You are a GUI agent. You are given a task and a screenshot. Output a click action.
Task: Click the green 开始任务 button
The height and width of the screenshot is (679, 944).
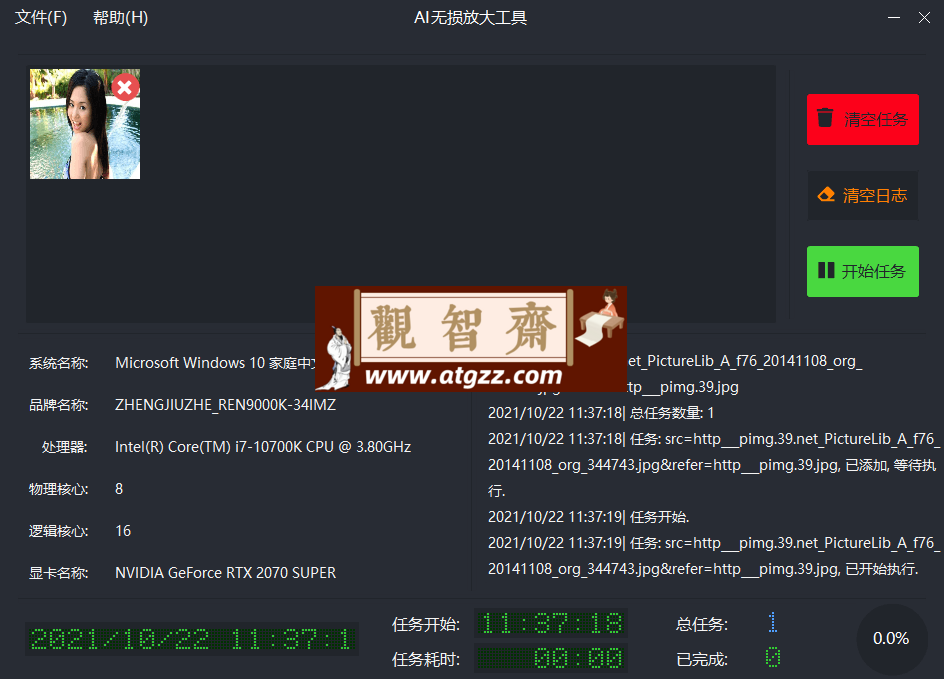(x=863, y=271)
